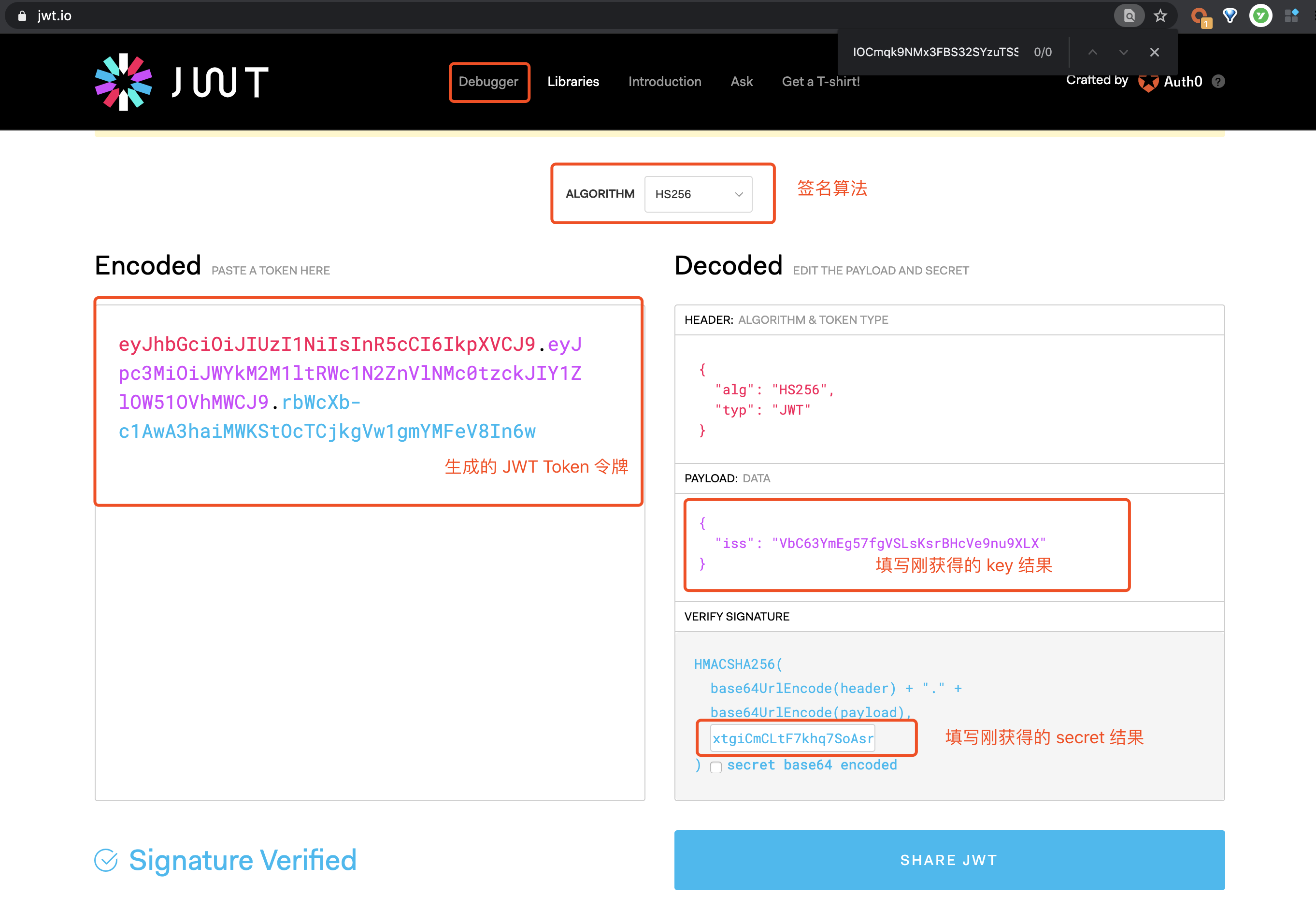Click the help question mark beside Auth0
1316x924 pixels.
[1218, 81]
